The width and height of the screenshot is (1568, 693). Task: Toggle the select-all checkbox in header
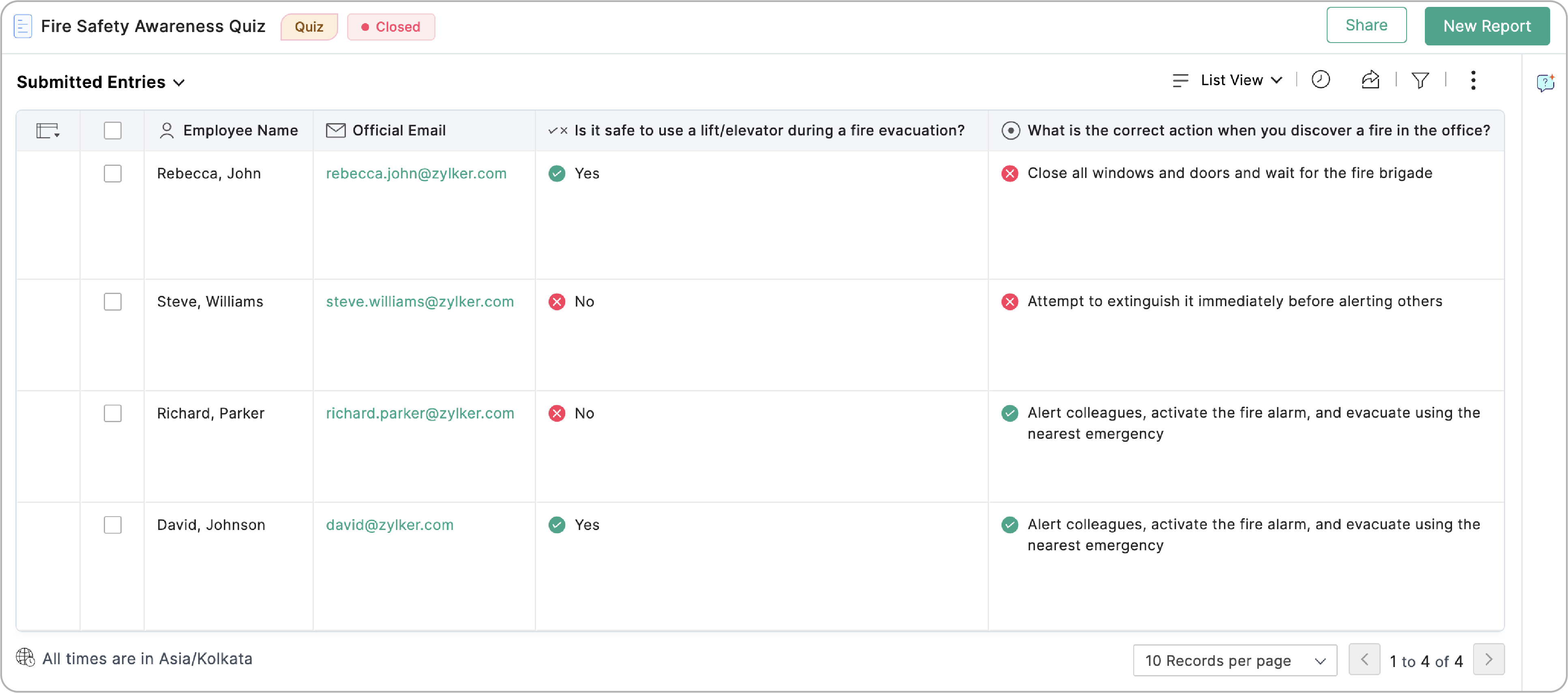coord(113,130)
